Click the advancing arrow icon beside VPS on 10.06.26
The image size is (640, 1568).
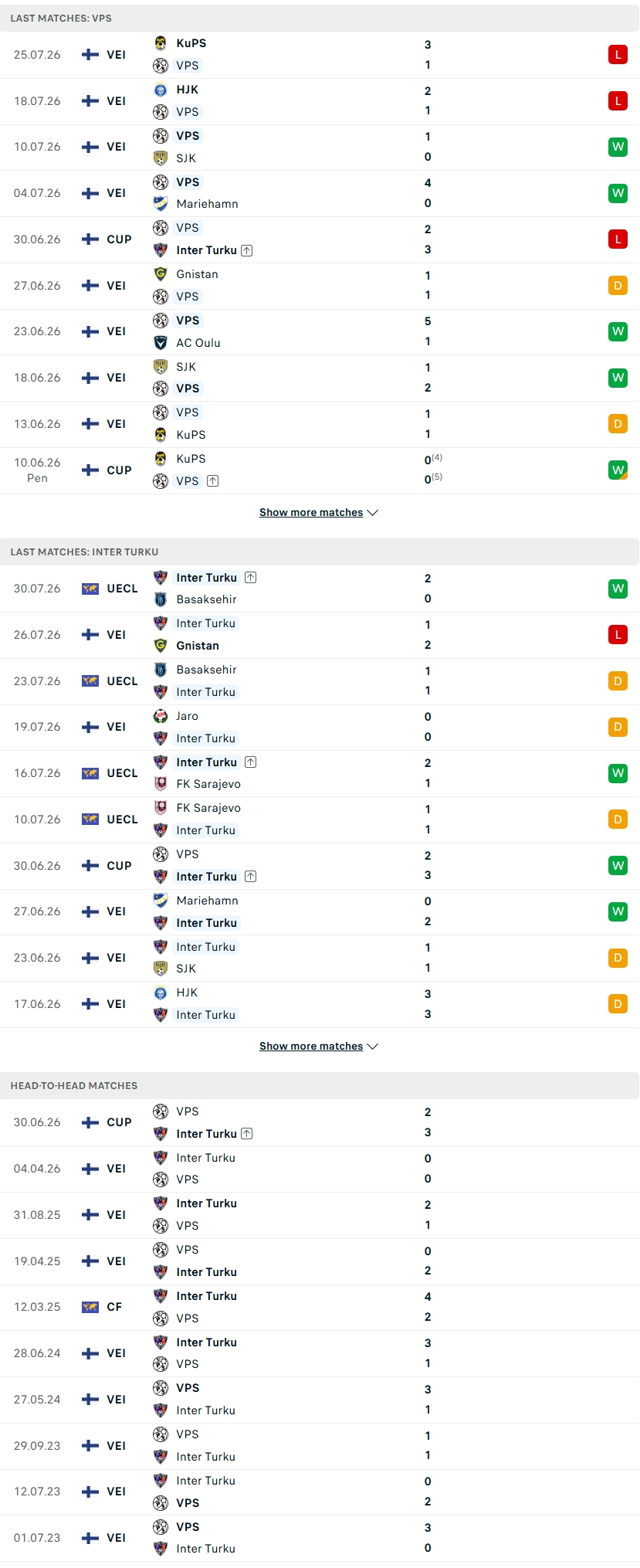(213, 481)
